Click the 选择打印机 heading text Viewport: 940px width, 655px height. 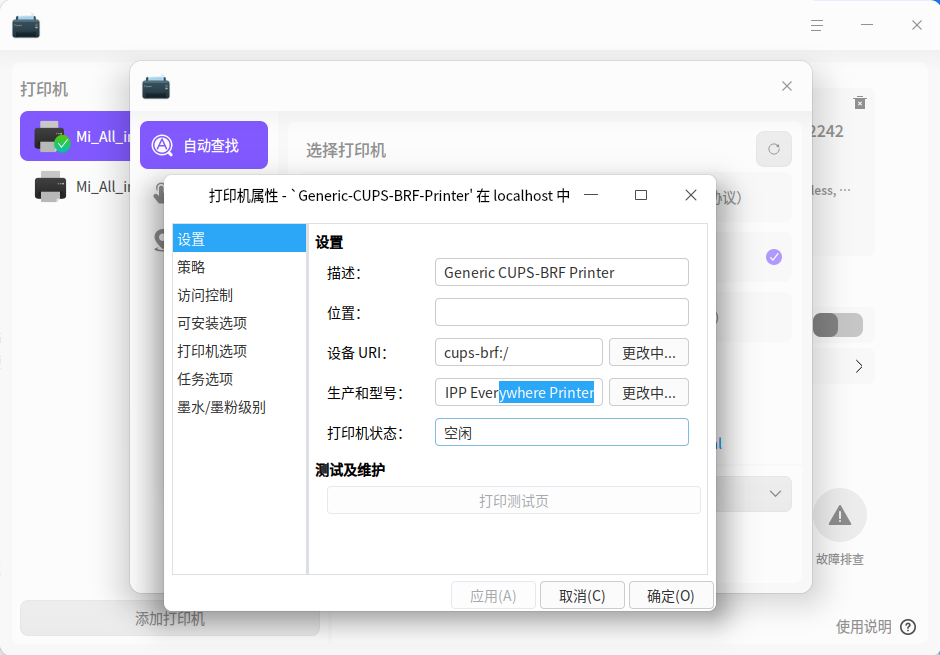click(346, 150)
